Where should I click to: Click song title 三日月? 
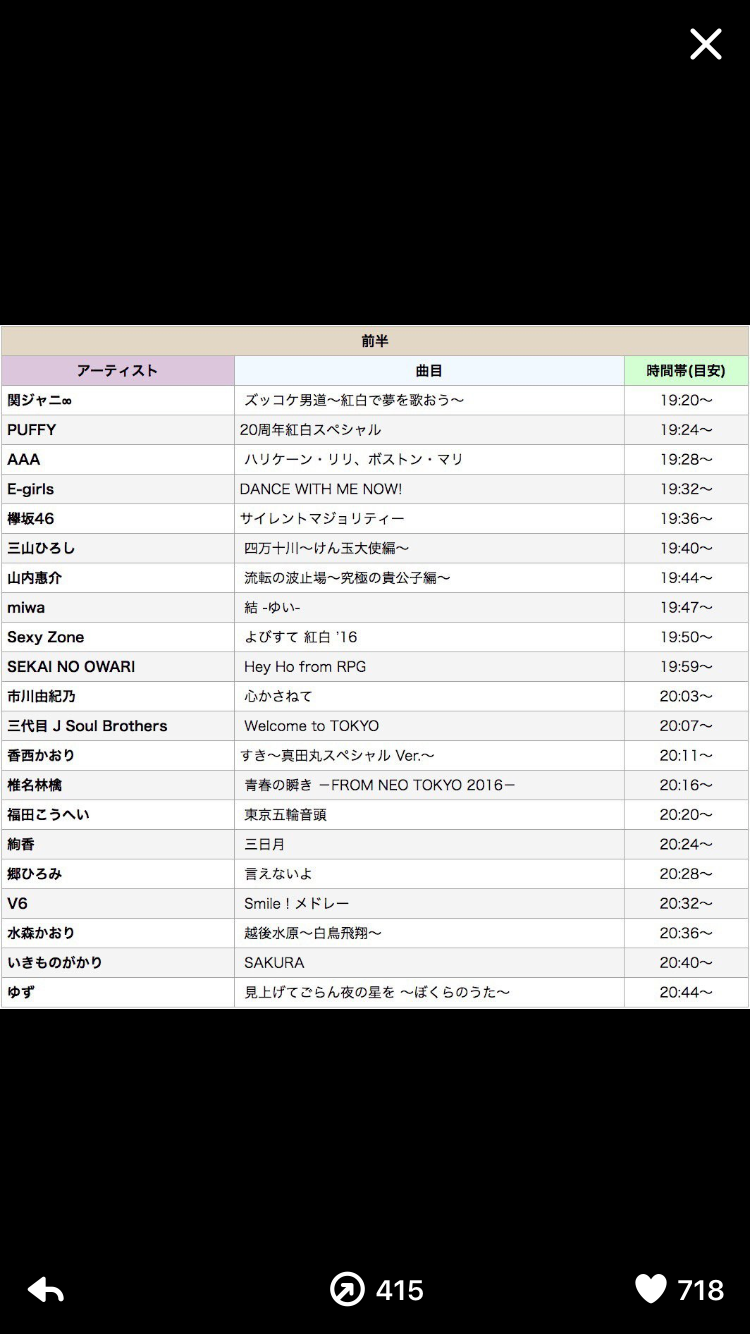tap(264, 844)
